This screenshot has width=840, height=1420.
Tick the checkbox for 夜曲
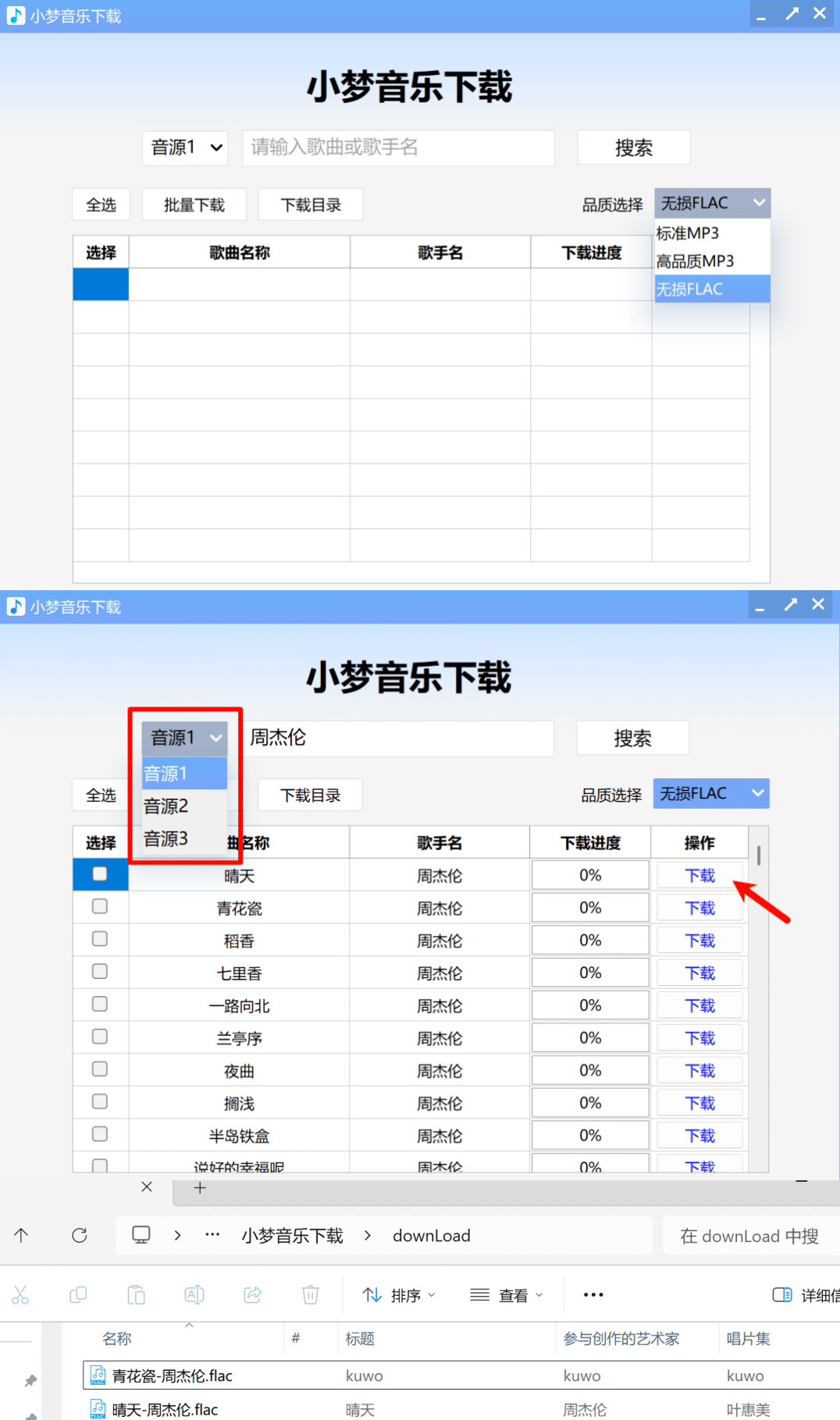tap(100, 1069)
